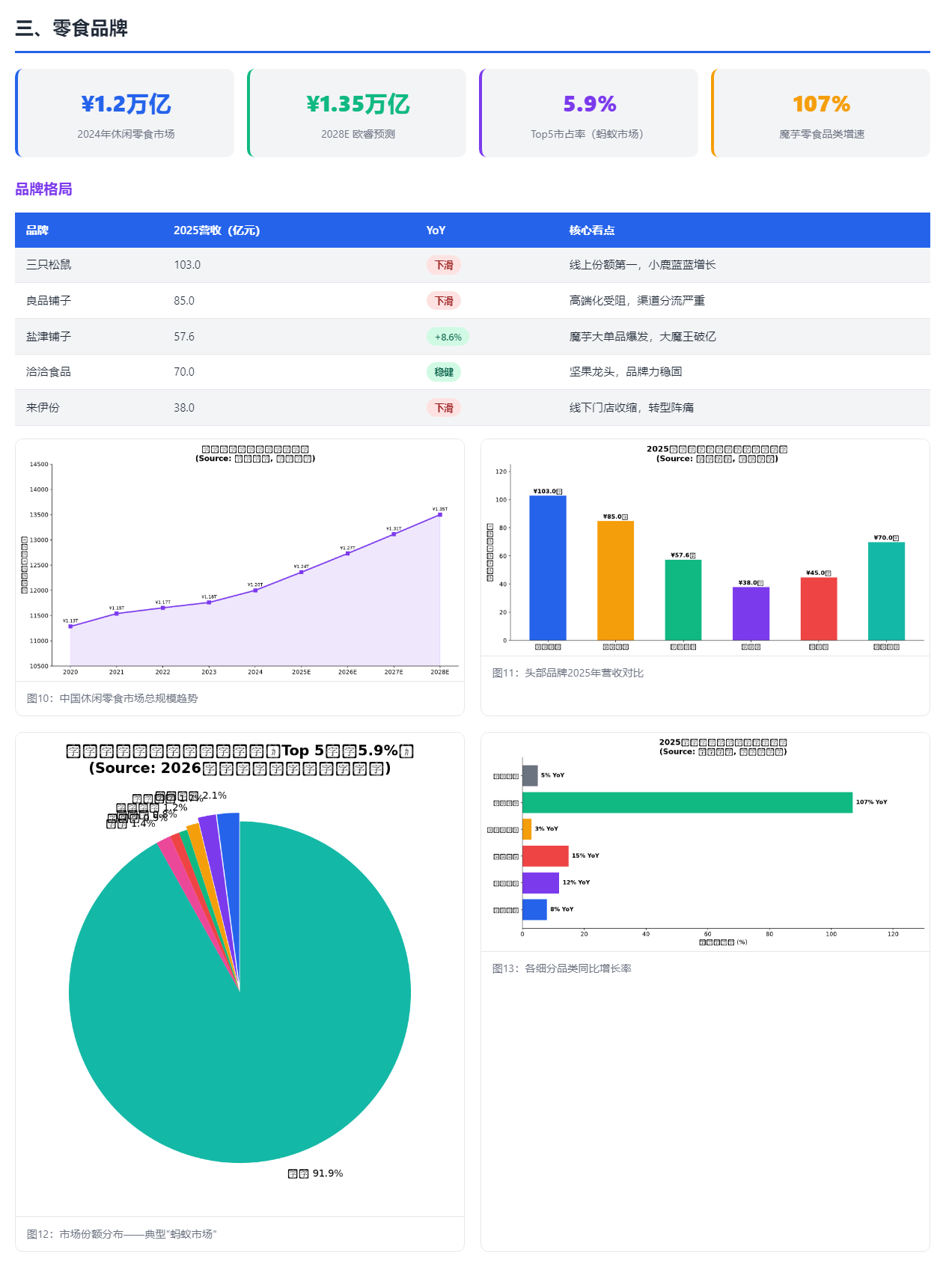Click 线上份额第一，小鹿蓝蓝增长 text

tap(642, 265)
